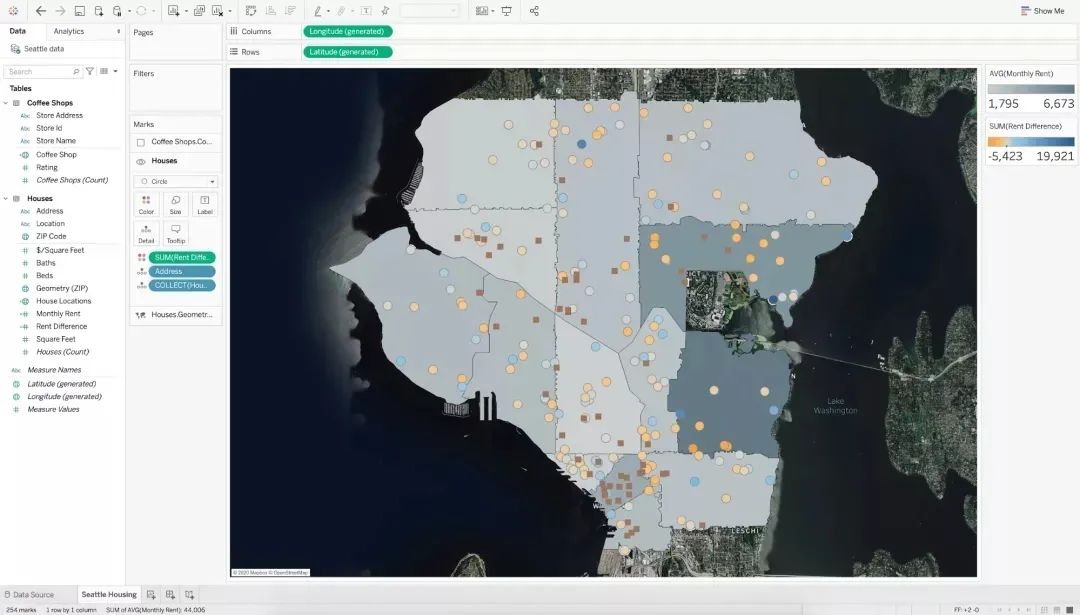Toggle mark labels with the T icon

(366, 11)
